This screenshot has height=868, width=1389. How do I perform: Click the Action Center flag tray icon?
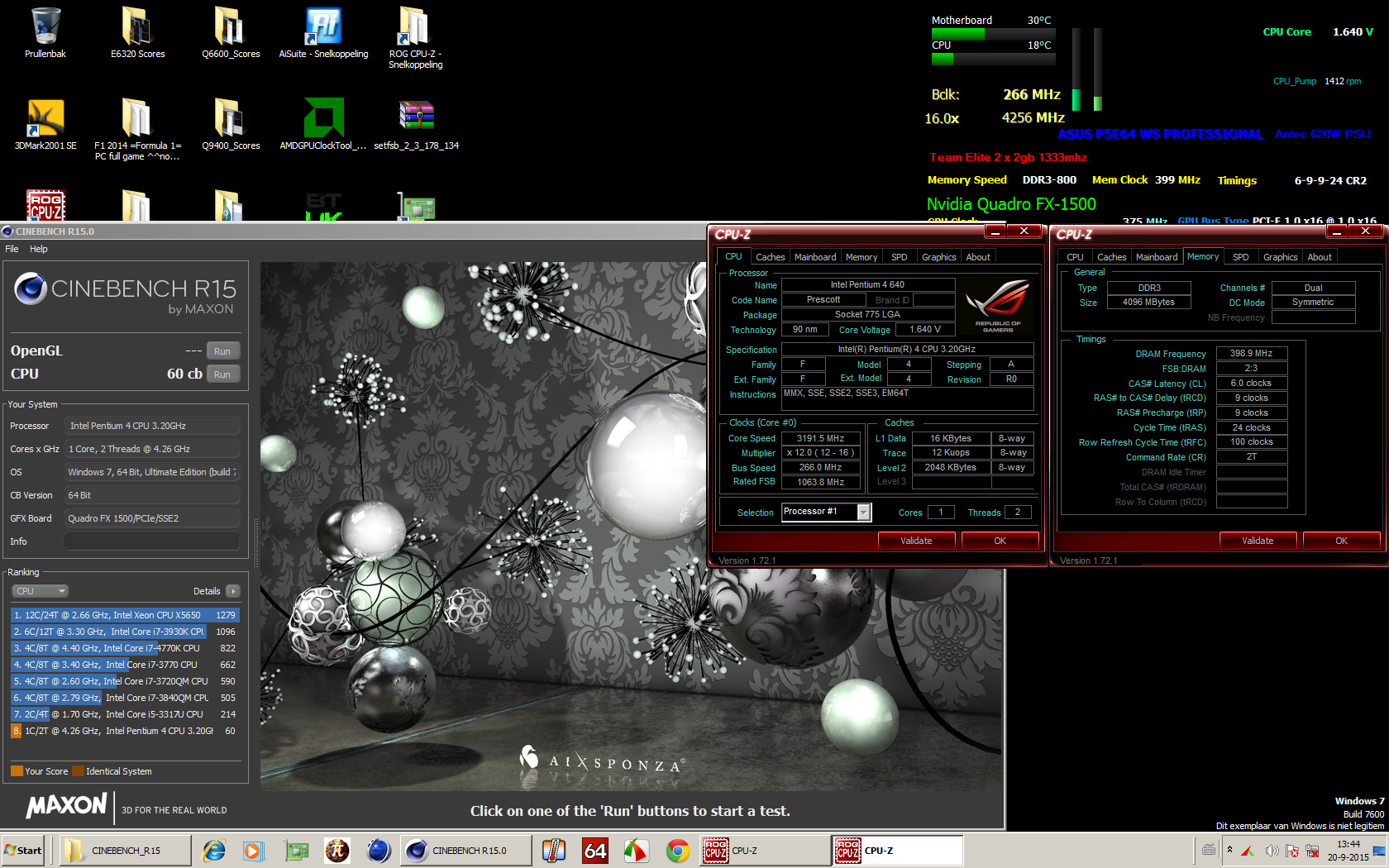click(x=1291, y=851)
